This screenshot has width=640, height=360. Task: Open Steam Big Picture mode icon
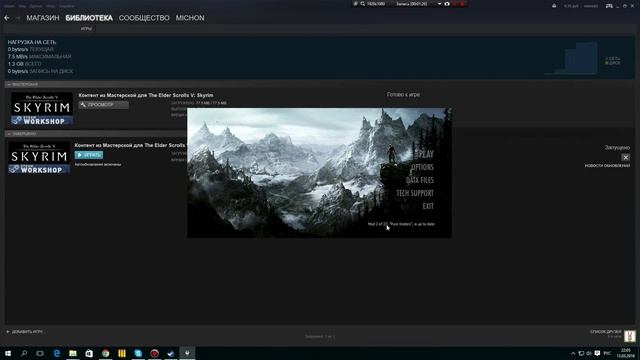(x=609, y=6)
